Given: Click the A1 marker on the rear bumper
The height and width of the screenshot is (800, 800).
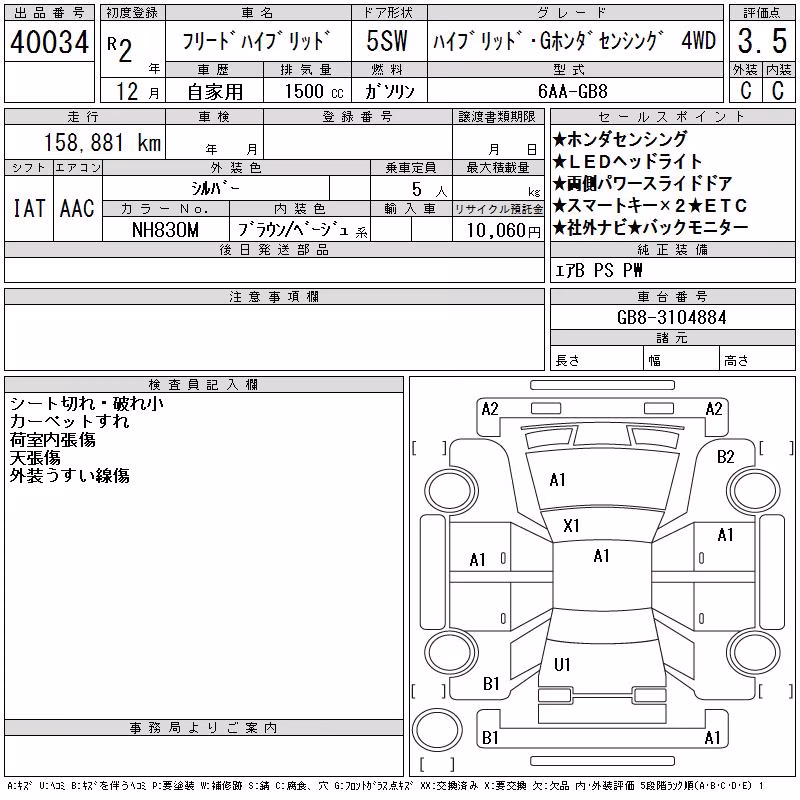Looking at the screenshot, I should [x=712, y=737].
